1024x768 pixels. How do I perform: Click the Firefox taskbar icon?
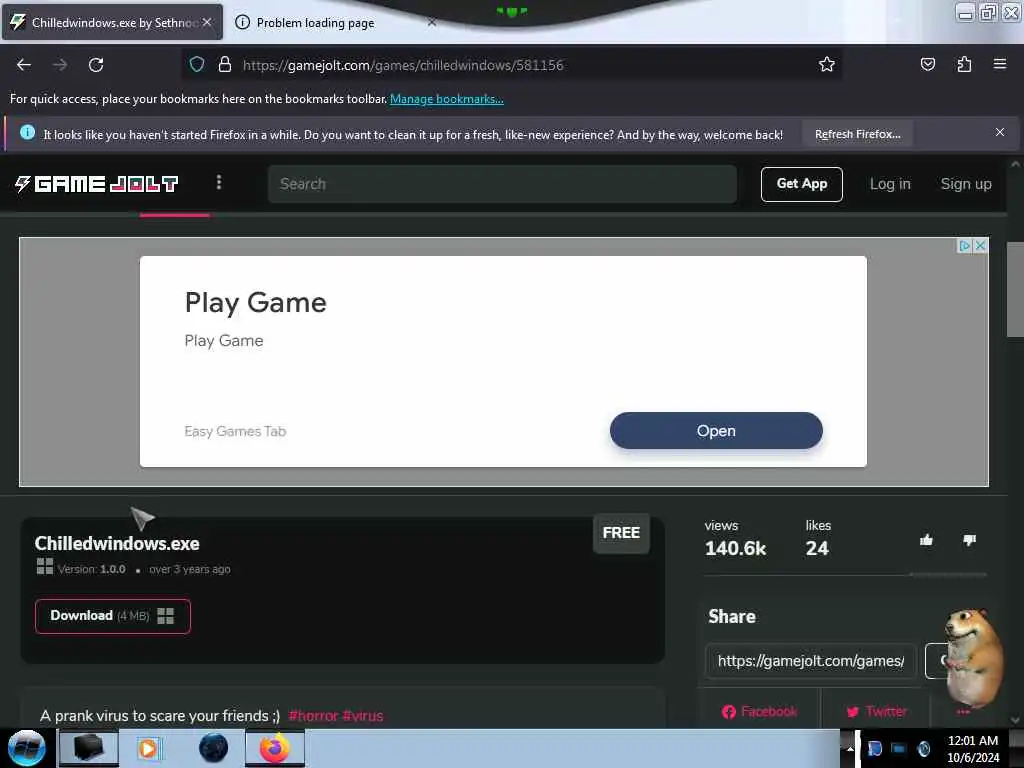point(275,748)
